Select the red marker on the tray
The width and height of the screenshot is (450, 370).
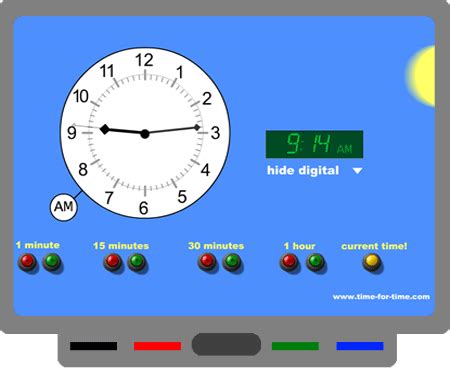click(157, 346)
